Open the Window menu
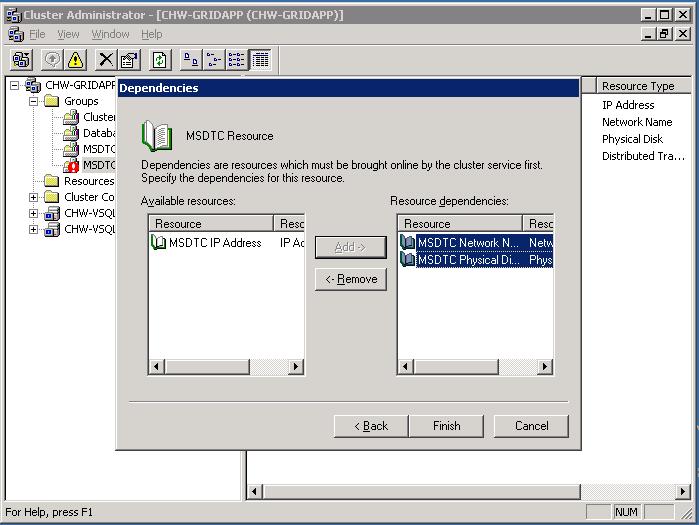Image resolution: width=699 pixels, height=525 pixels. pyautogui.click(x=111, y=34)
